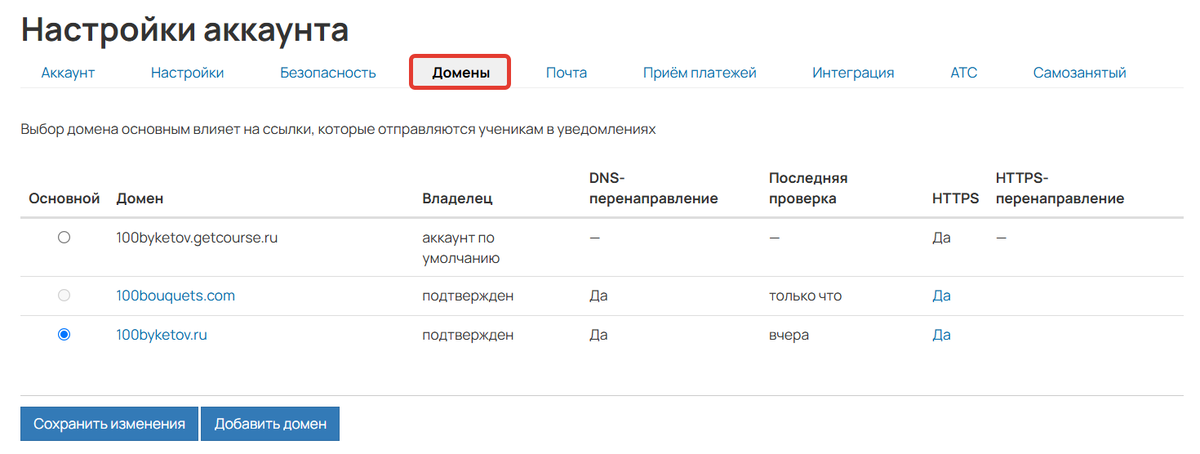Click the 100byketov.getcourse.ru domain text

click(x=196, y=238)
